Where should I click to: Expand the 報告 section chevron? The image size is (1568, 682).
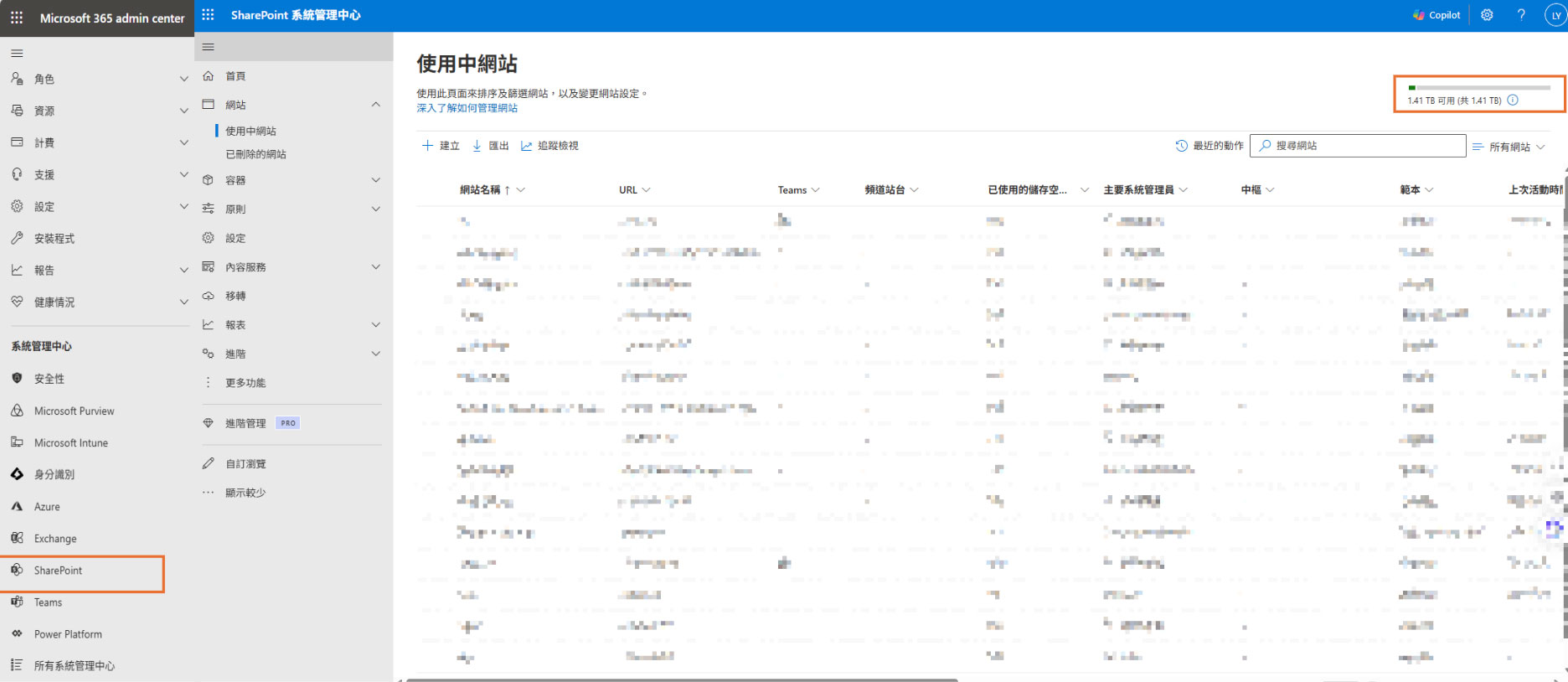(x=184, y=270)
